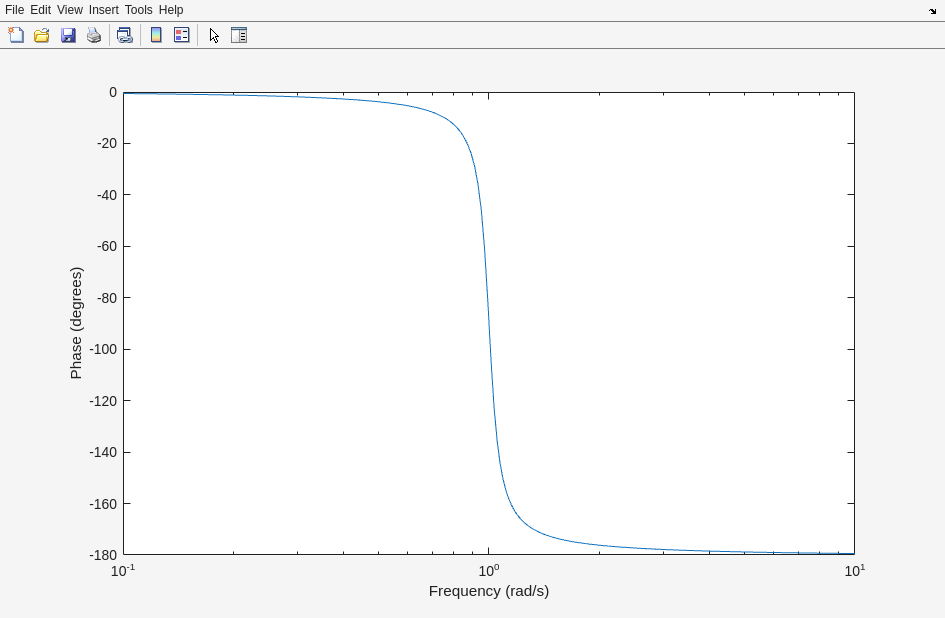Select the blue phase curve in the plot
945x618 pixels.
[x=489, y=323]
